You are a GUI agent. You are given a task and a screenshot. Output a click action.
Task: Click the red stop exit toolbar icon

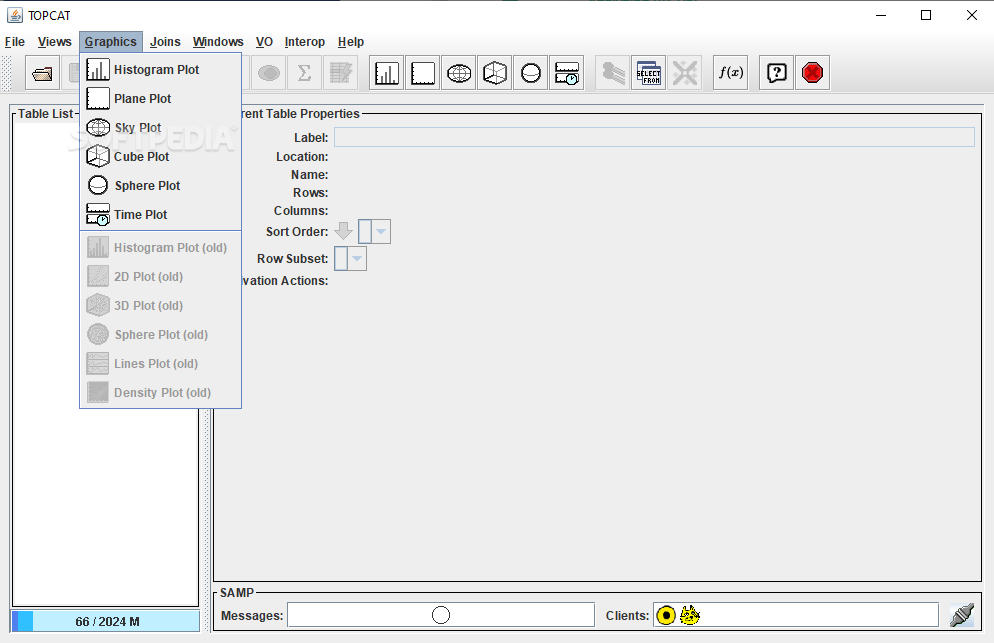(x=812, y=73)
